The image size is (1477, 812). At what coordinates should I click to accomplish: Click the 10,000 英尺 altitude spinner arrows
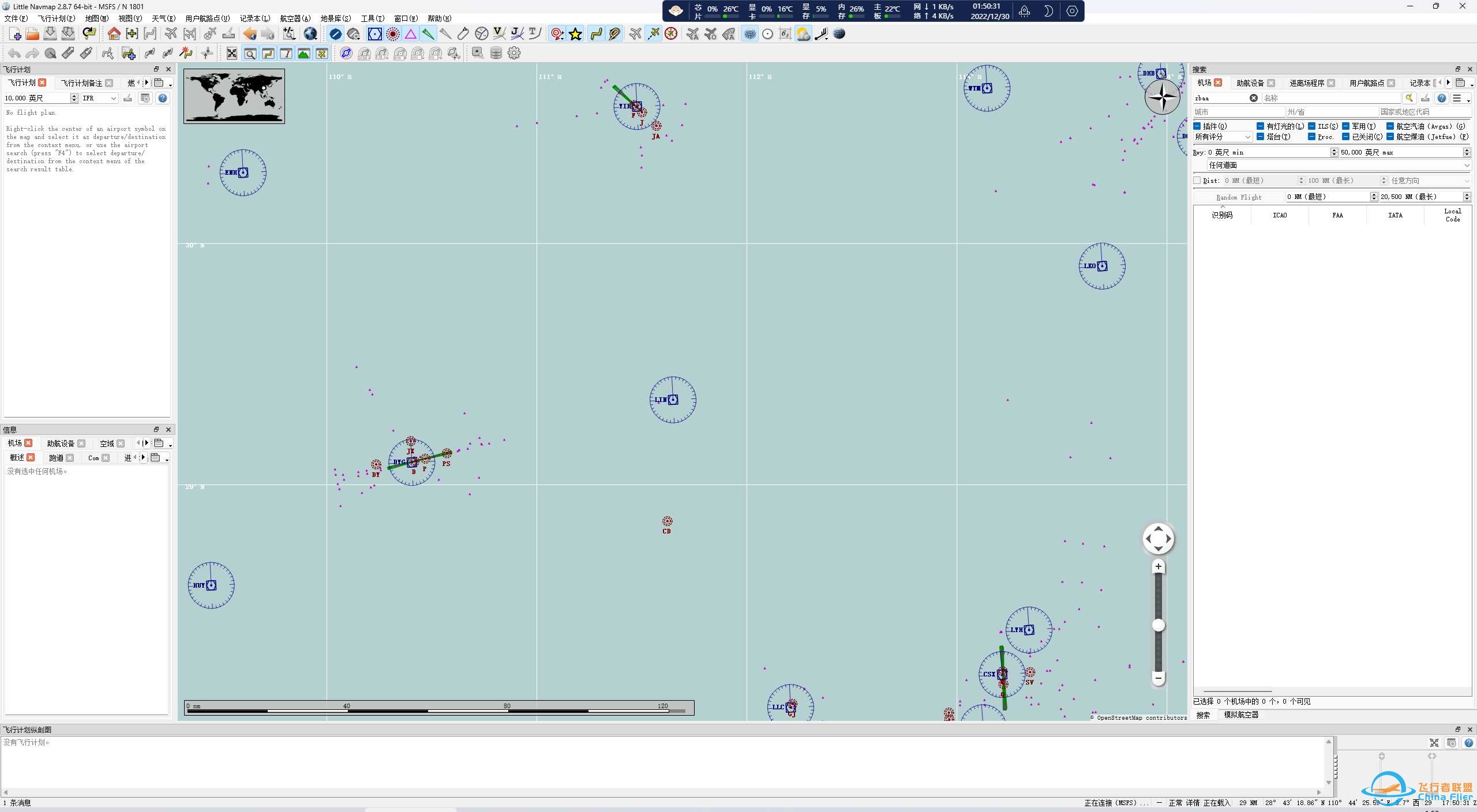[74, 99]
